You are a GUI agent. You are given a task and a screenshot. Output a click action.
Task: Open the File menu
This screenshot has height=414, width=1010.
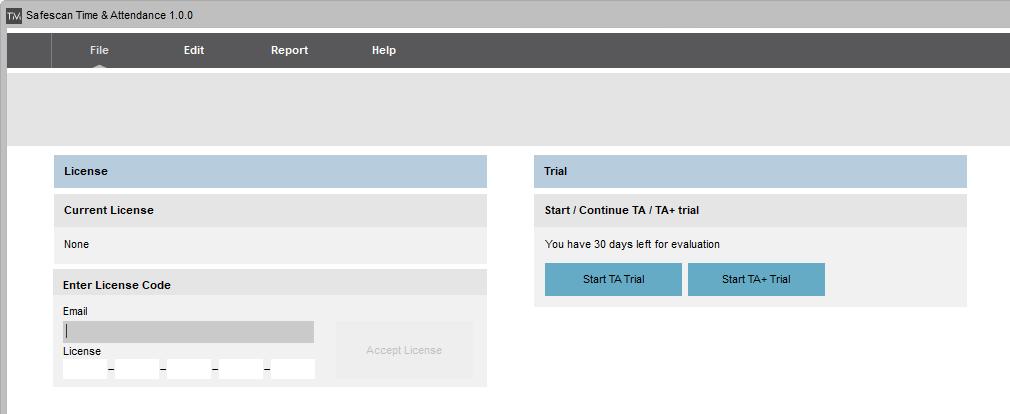(99, 50)
